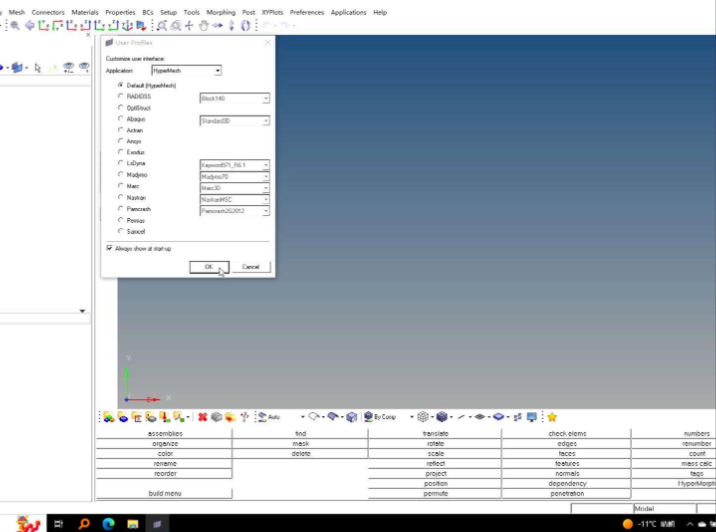716x532 pixels.
Task: Open the NastranMSC dropdown
Action: [235, 200]
